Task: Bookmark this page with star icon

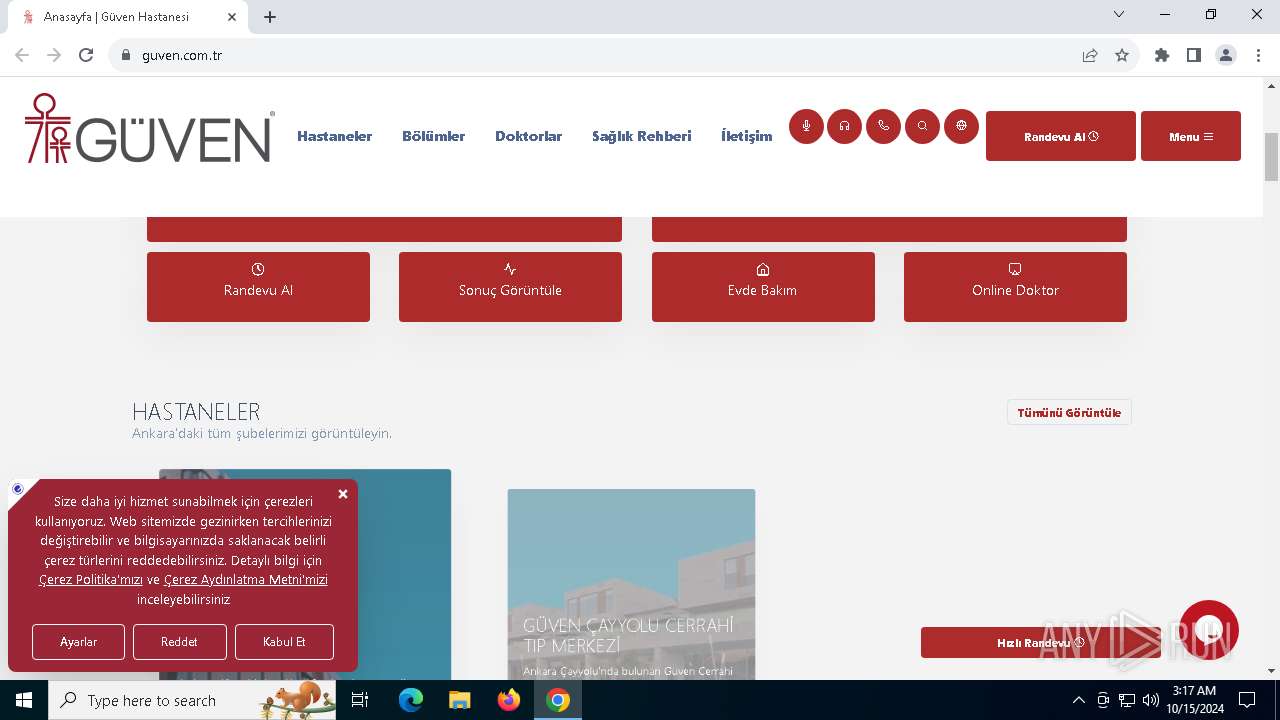Action: coord(1122,55)
